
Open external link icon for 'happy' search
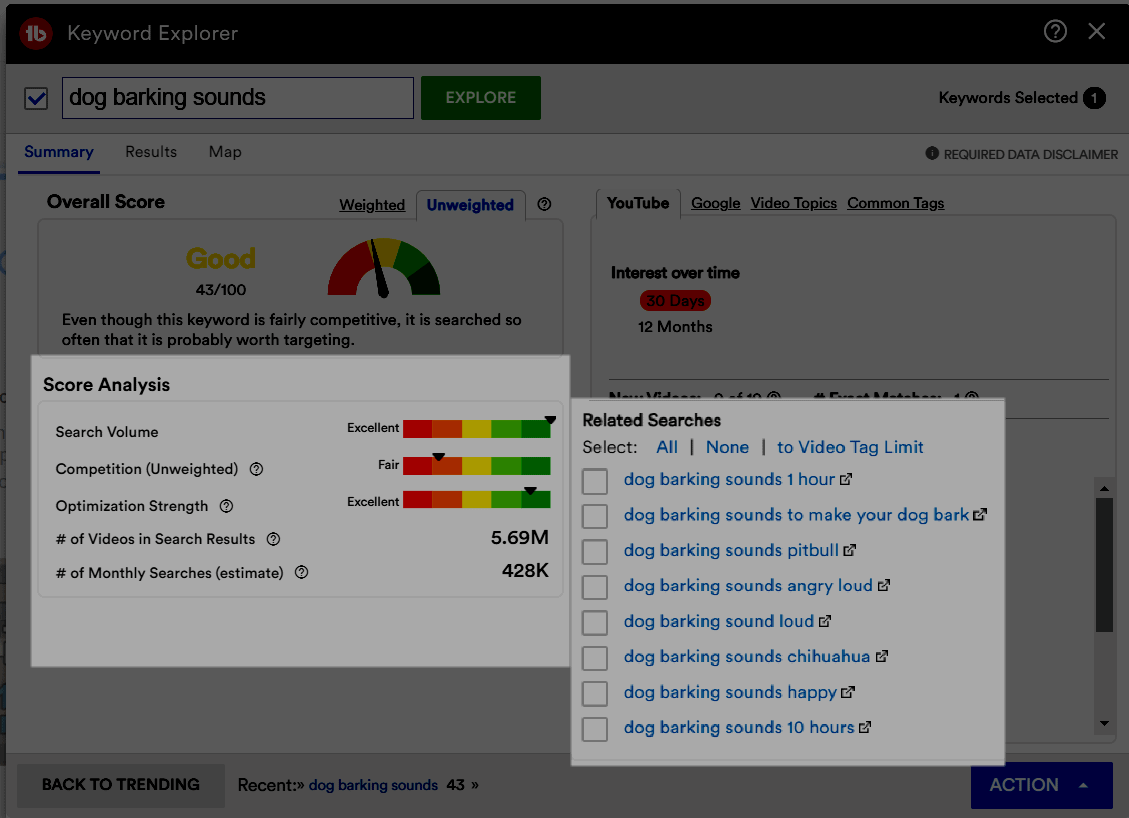tap(847, 692)
